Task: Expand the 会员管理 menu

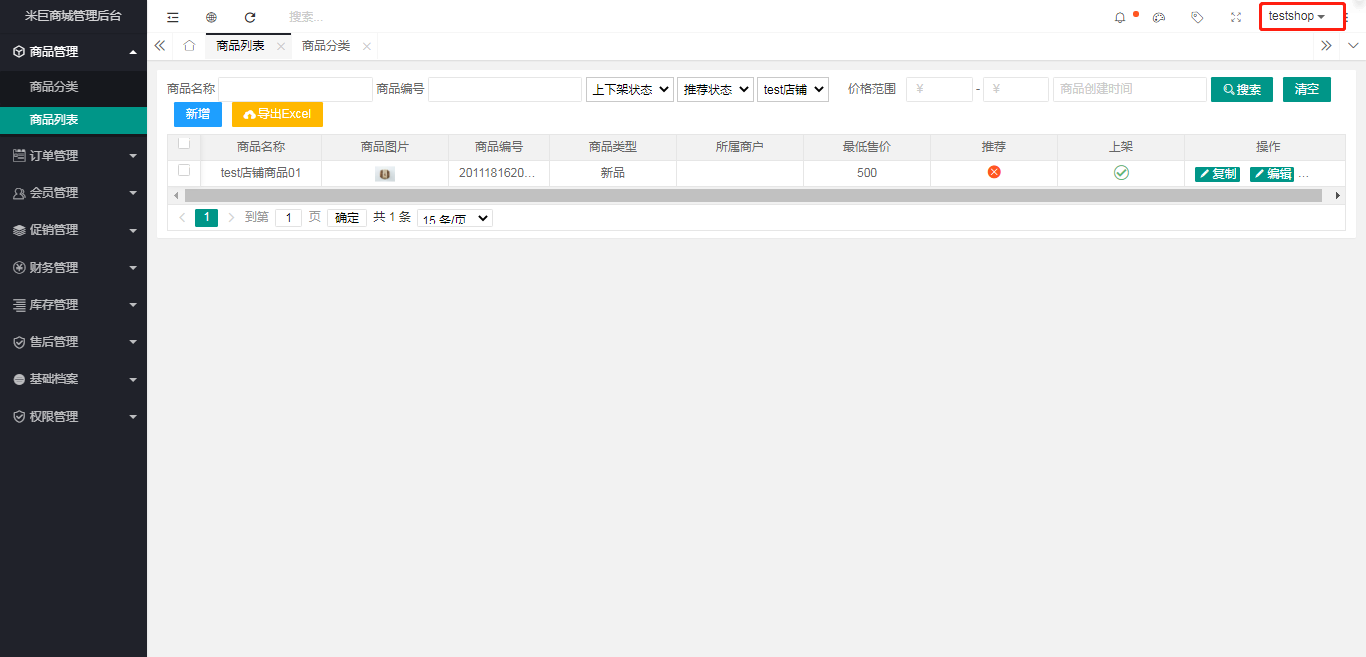Action: [x=73, y=193]
